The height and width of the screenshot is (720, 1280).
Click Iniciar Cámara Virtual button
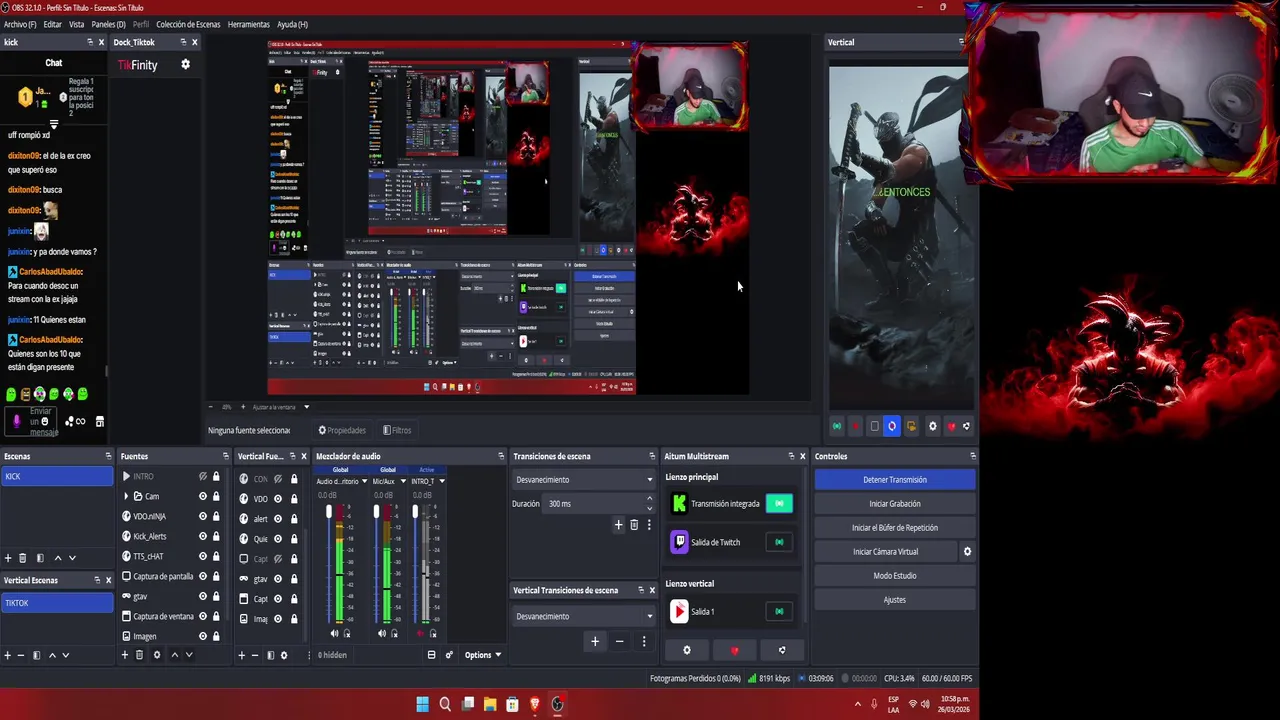tap(886, 552)
